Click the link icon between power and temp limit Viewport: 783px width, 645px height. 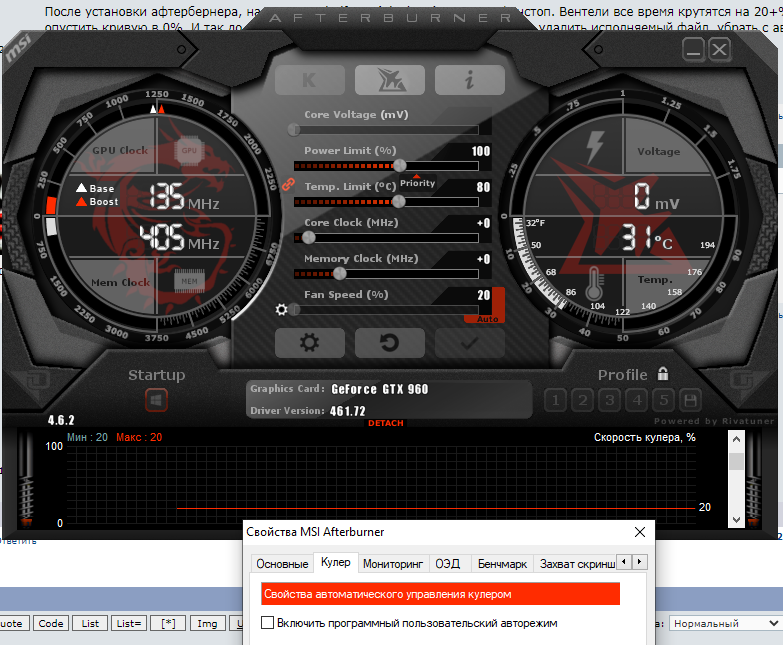pyautogui.click(x=288, y=184)
